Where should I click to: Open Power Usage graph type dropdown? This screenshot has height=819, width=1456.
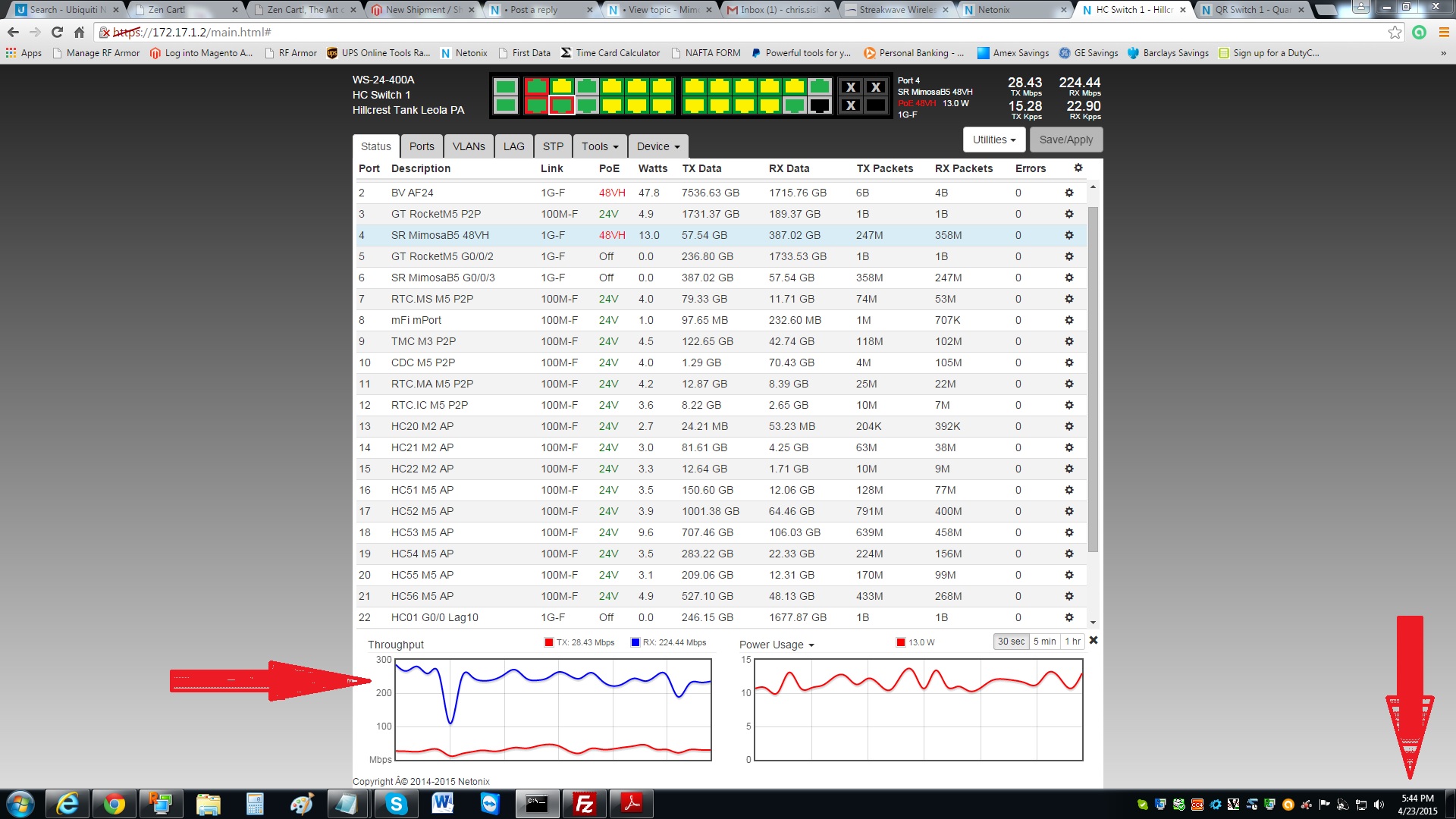click(x=777, y=645)
